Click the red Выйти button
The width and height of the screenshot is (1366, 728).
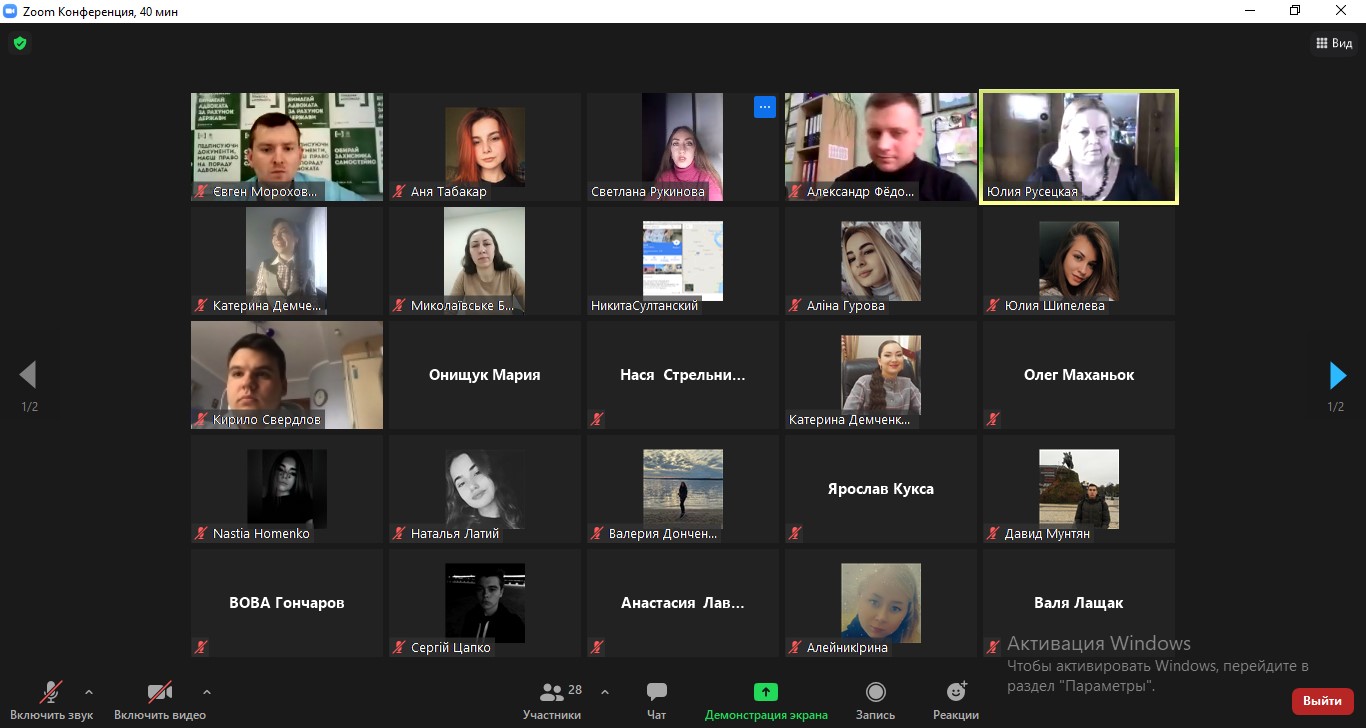[1322, 701]
